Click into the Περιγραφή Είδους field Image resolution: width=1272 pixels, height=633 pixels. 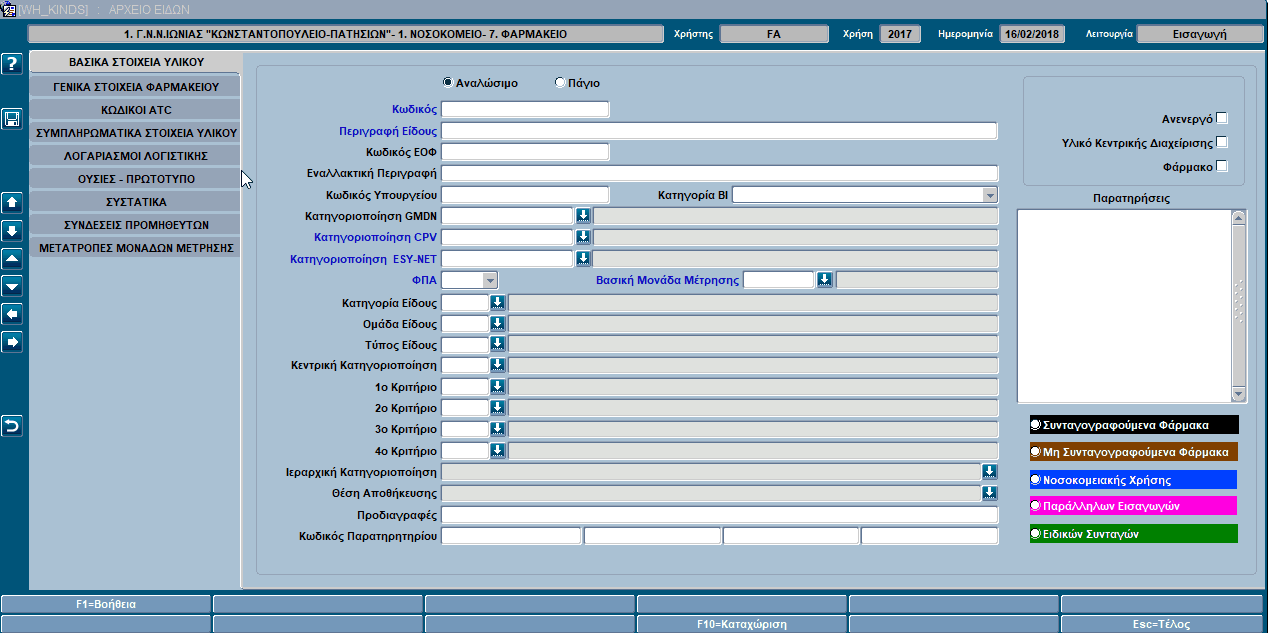tap(719, 131)
